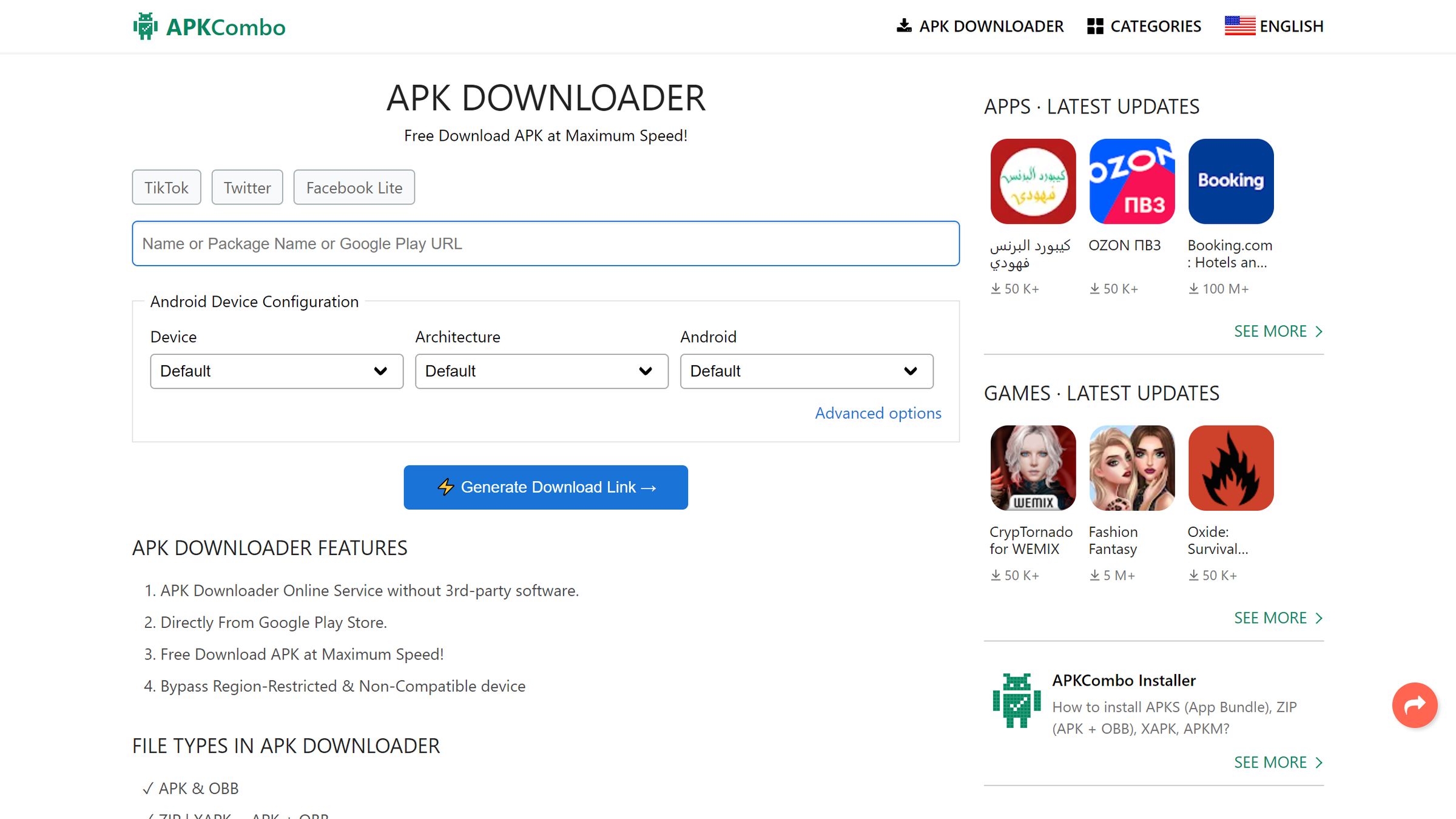Viewport: 1456px width, 819px height.
Task: Click SEE MORE under Games Latest Updates
Action: pyautogui.click(x=1278, y=618)
